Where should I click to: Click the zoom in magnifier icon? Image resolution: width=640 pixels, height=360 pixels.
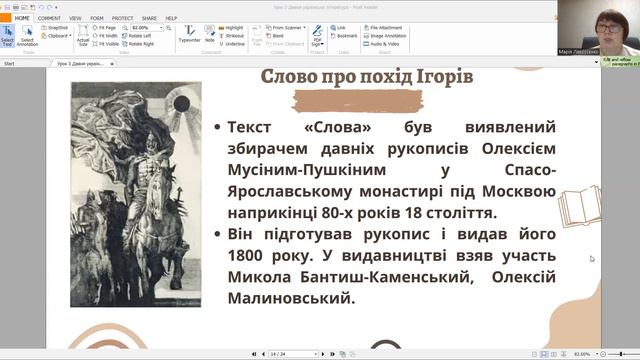(x=168, y=28)
